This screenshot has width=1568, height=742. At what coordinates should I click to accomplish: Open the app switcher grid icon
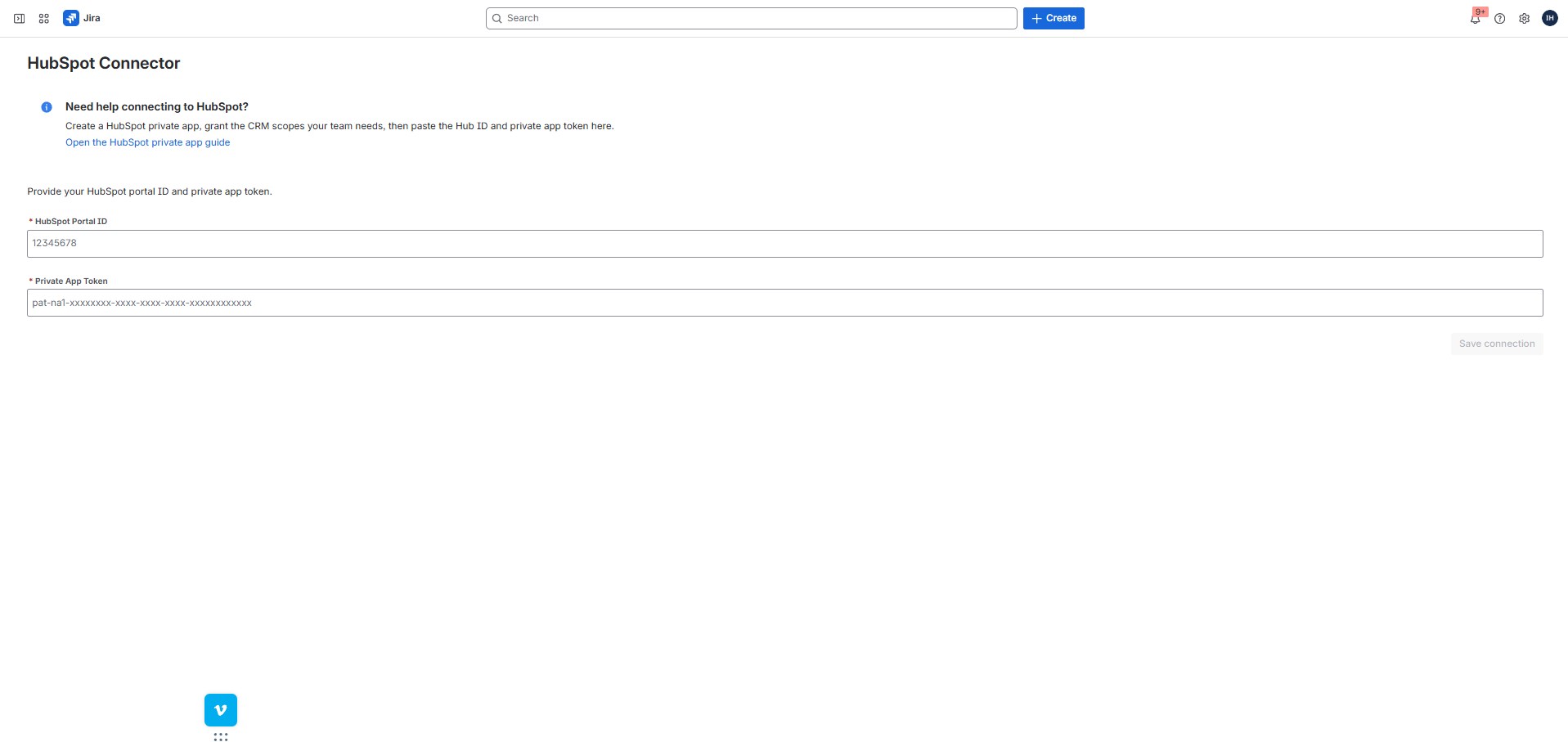(x=43, y=18)
